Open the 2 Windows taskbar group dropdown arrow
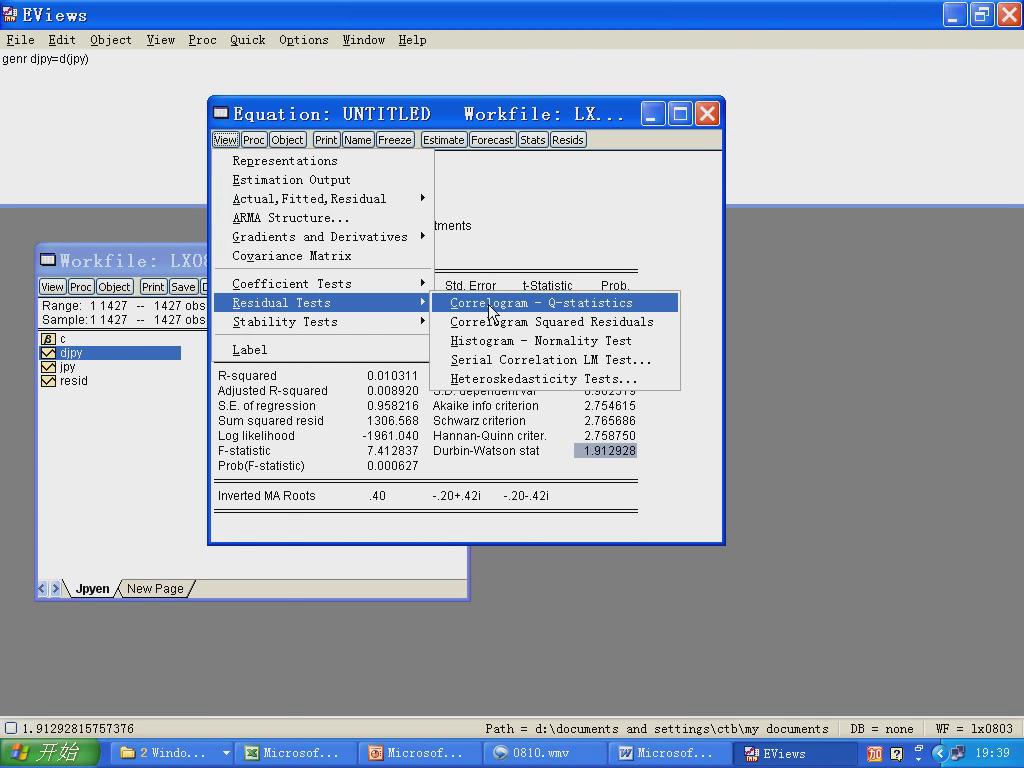The image size is (1024, 768). (225, 753)
